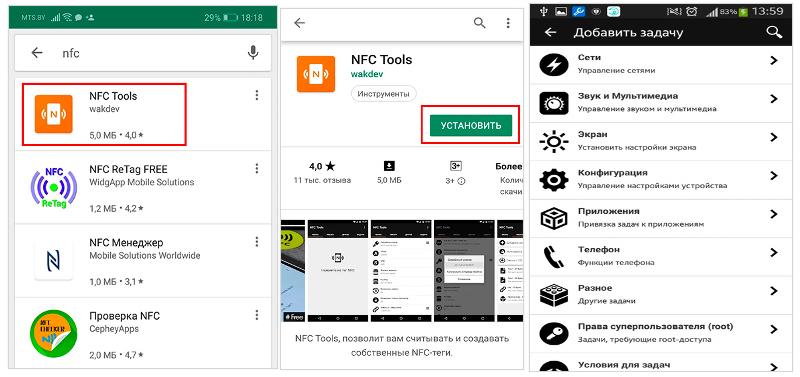The width and height of the screenshot is (800, 377).
Task: Tap NFC ReTag FREE title text
Action: coord(128,169)
